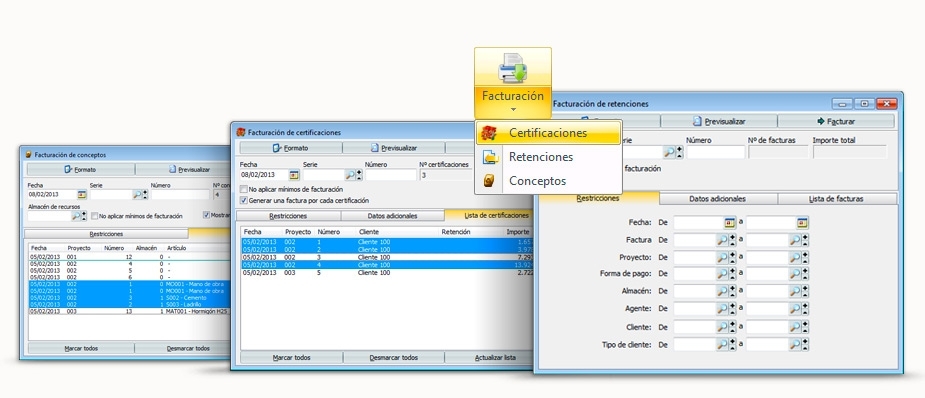925x398 pixels.
Task: Click the Facturar button in retenciones window
Action: point(836,121)
